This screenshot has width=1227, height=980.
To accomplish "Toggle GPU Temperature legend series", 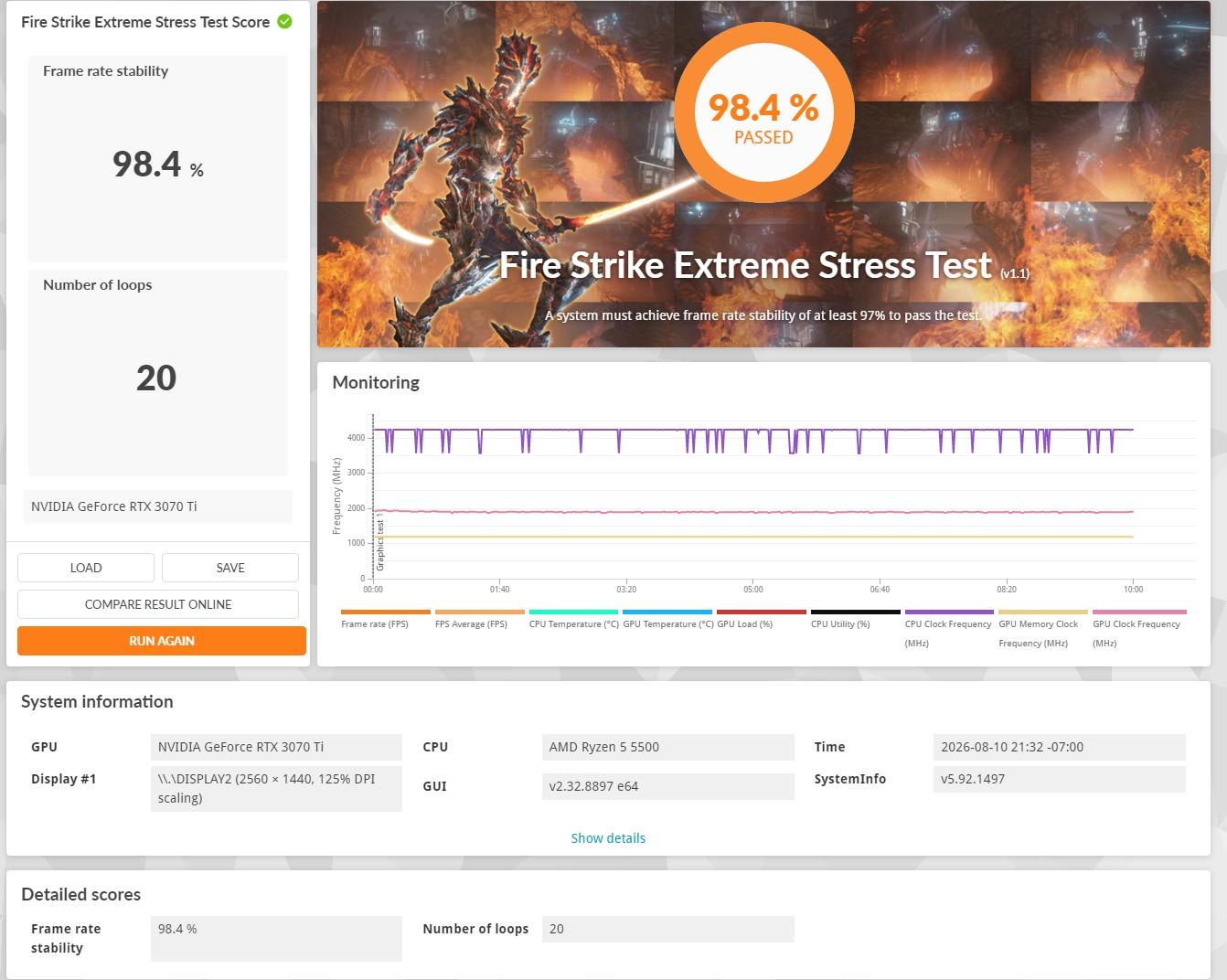I will tap(667, 619).
